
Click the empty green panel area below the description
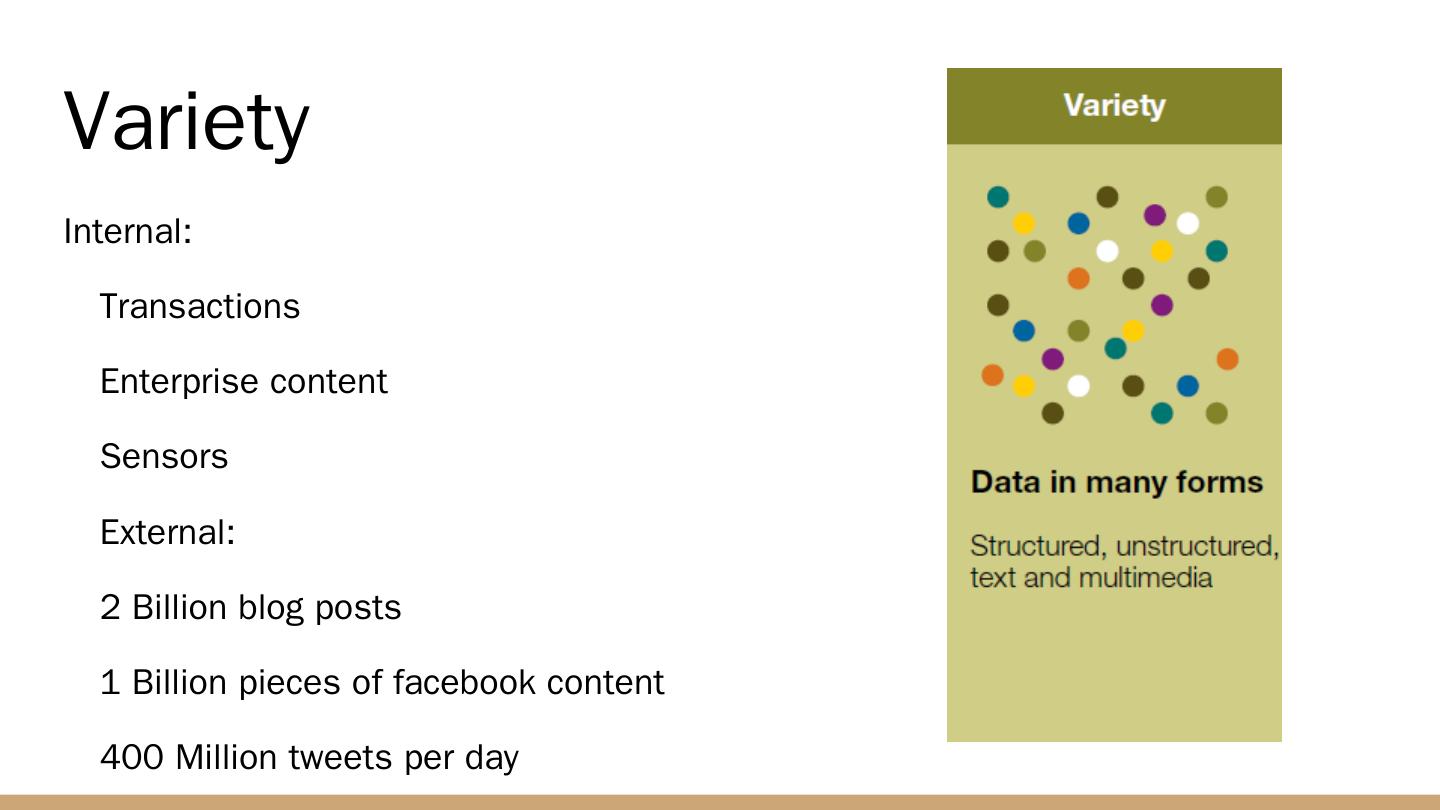point(1114,670)
